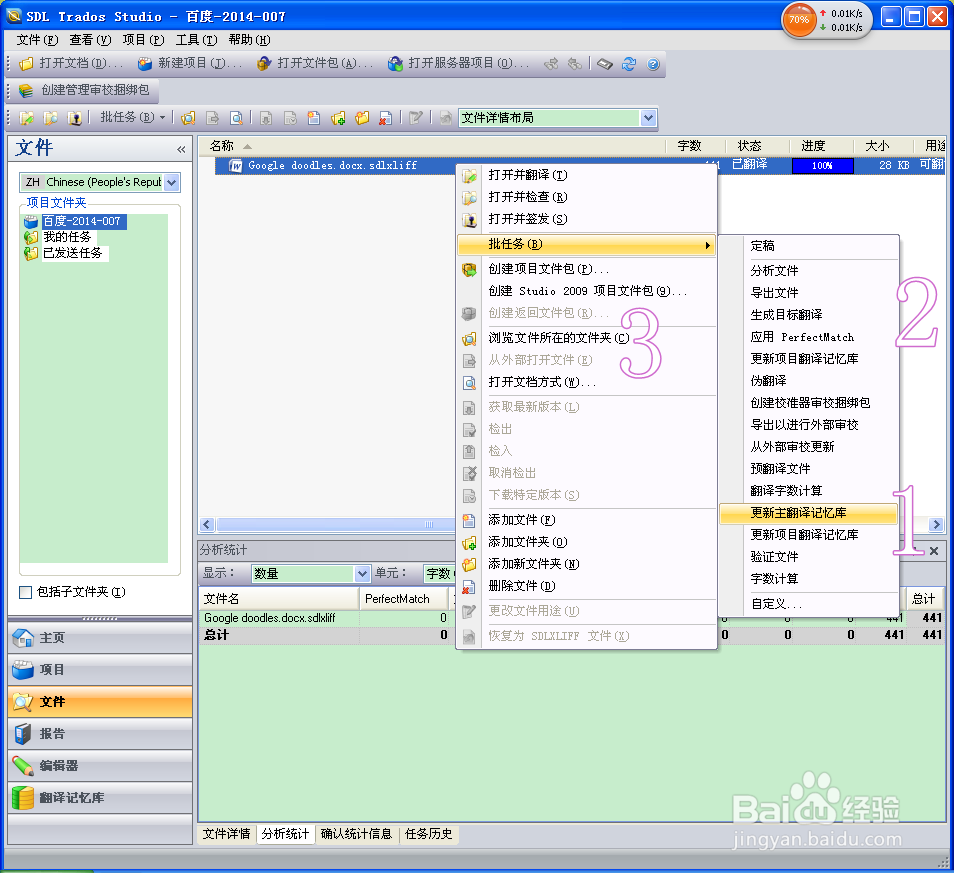The height and width of the screenshot is (873, 954).
Task: Click the file list scrollbar right arrow
Action: [x=936, y=524]
